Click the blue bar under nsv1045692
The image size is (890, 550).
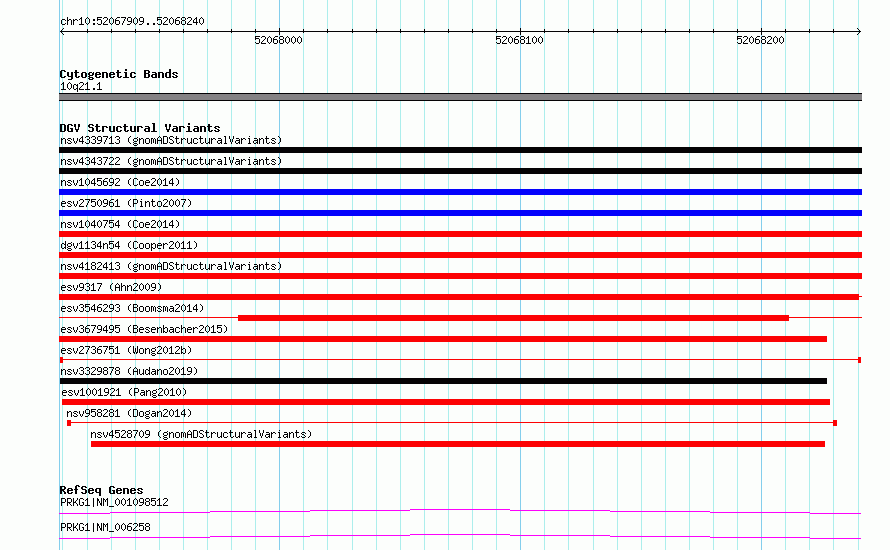pos(460,192)
